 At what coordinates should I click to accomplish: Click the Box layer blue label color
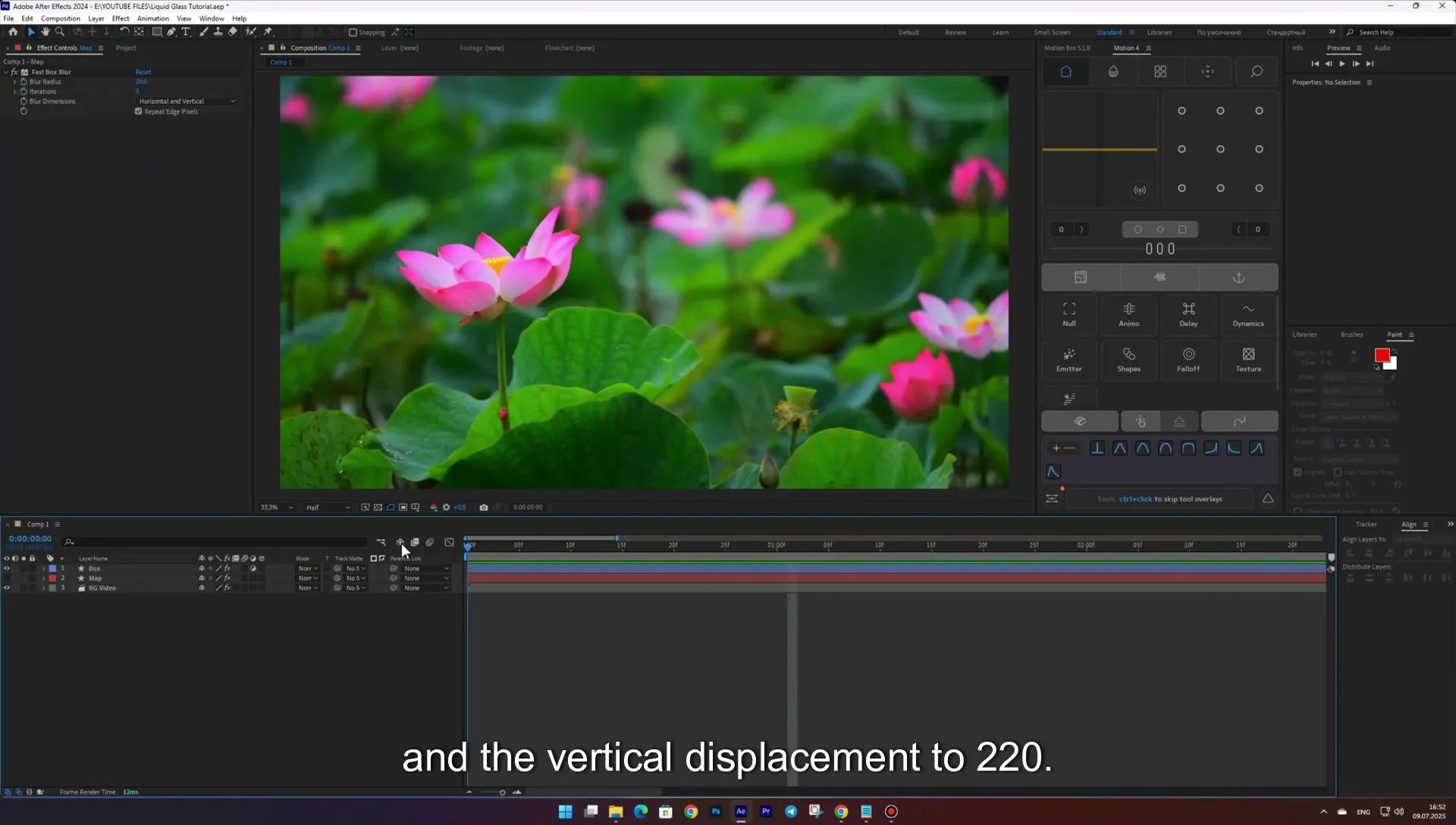pyautogui.click(x=52, y=569)
